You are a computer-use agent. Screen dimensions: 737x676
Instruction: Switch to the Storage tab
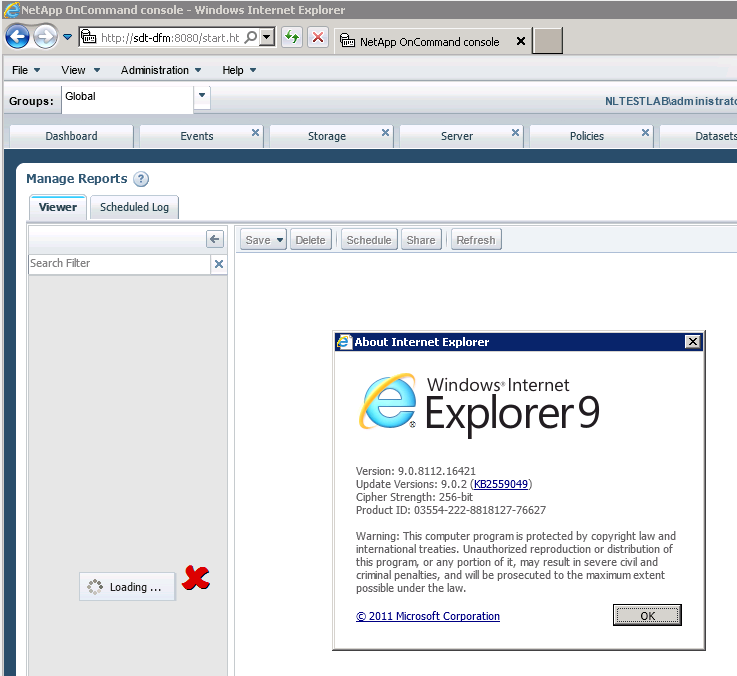(327, 136)
